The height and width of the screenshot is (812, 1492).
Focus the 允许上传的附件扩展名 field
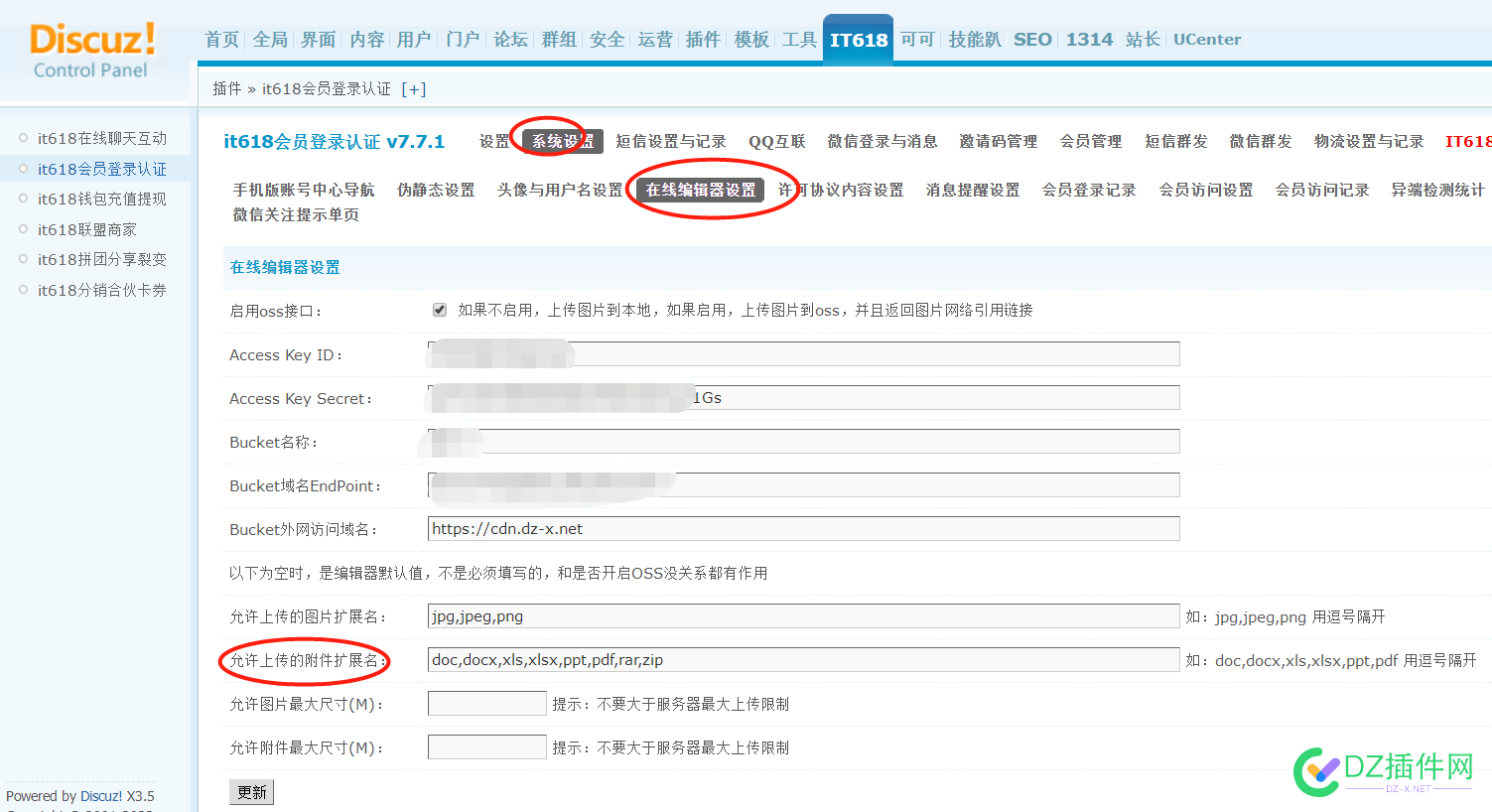pyautogui.click(x=804, y=660)
